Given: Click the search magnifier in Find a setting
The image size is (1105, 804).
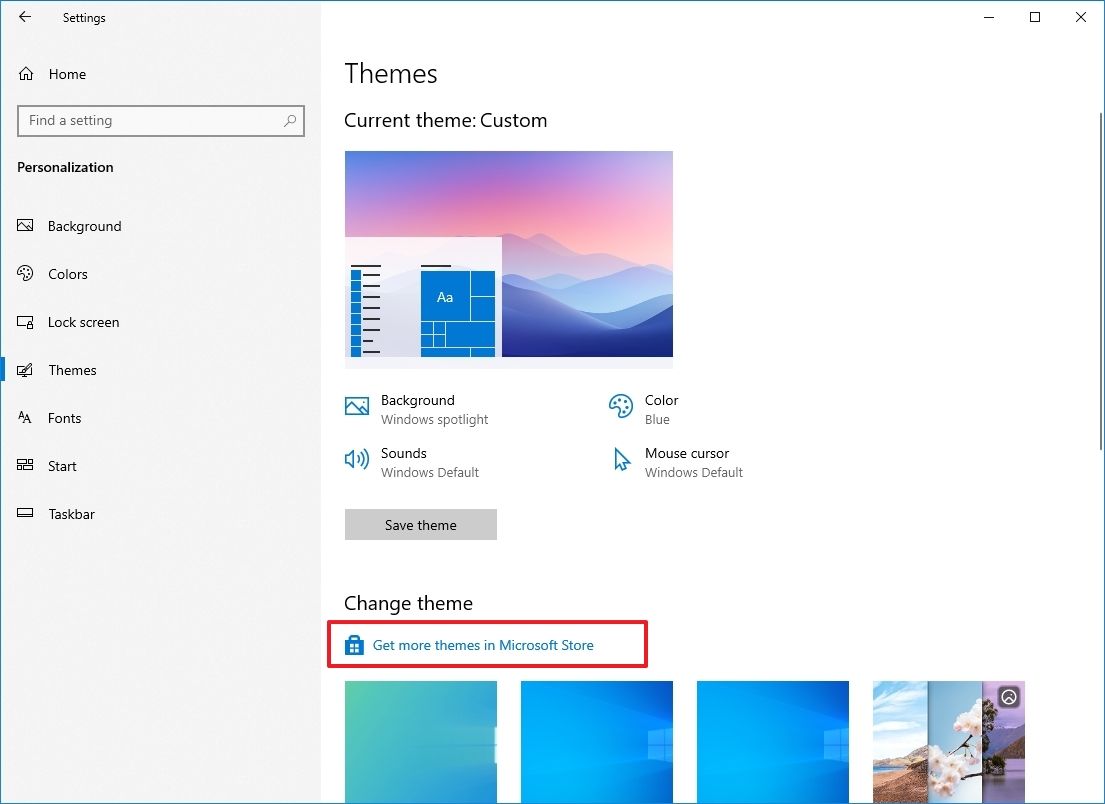Looking at the screenshot, I should (x=290, y=120).
